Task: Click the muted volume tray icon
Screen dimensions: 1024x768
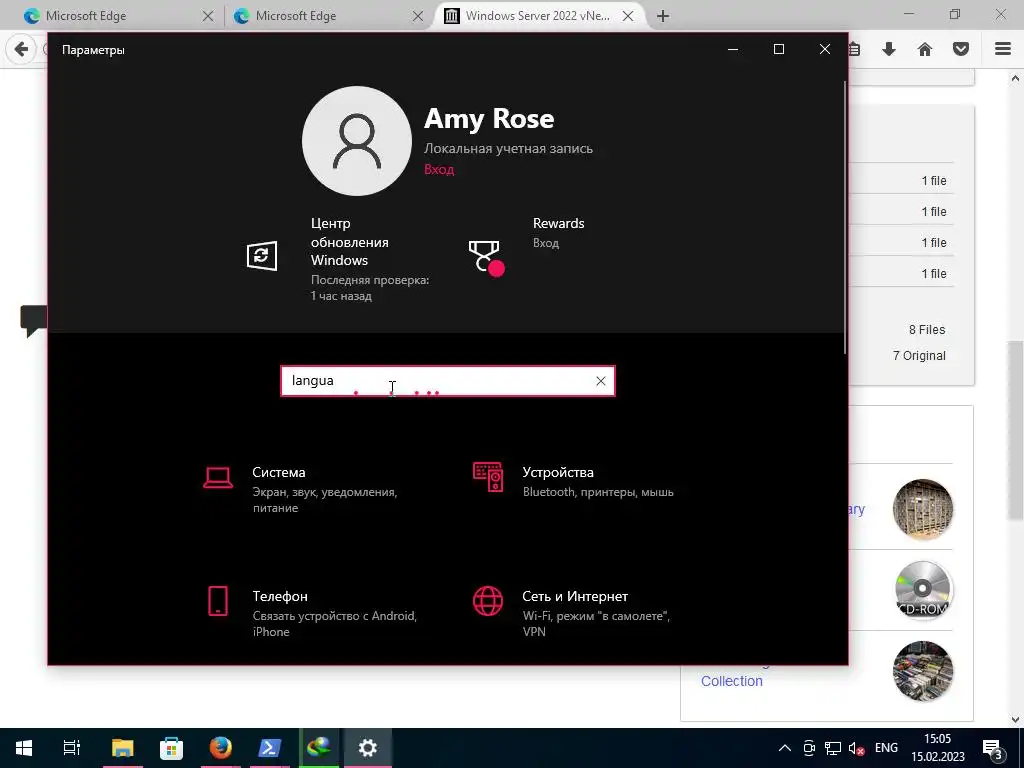Action: pyautogui.click(x=856, y=748)
